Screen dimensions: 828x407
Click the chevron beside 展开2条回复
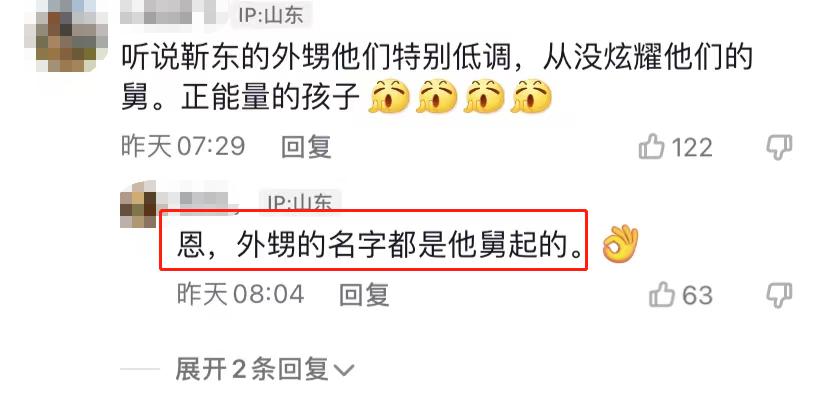(343, 371)
